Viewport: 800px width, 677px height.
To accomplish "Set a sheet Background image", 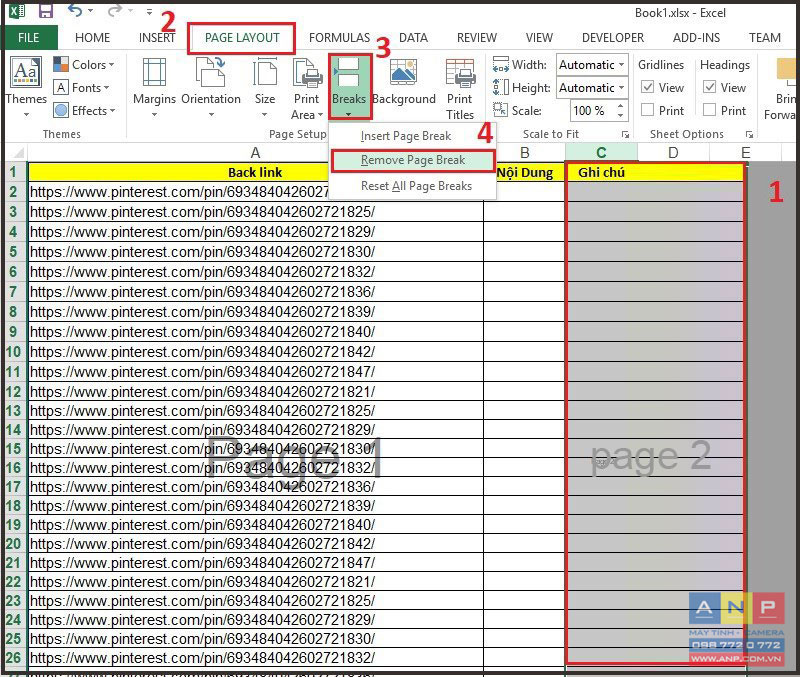I will pos(404,83).
